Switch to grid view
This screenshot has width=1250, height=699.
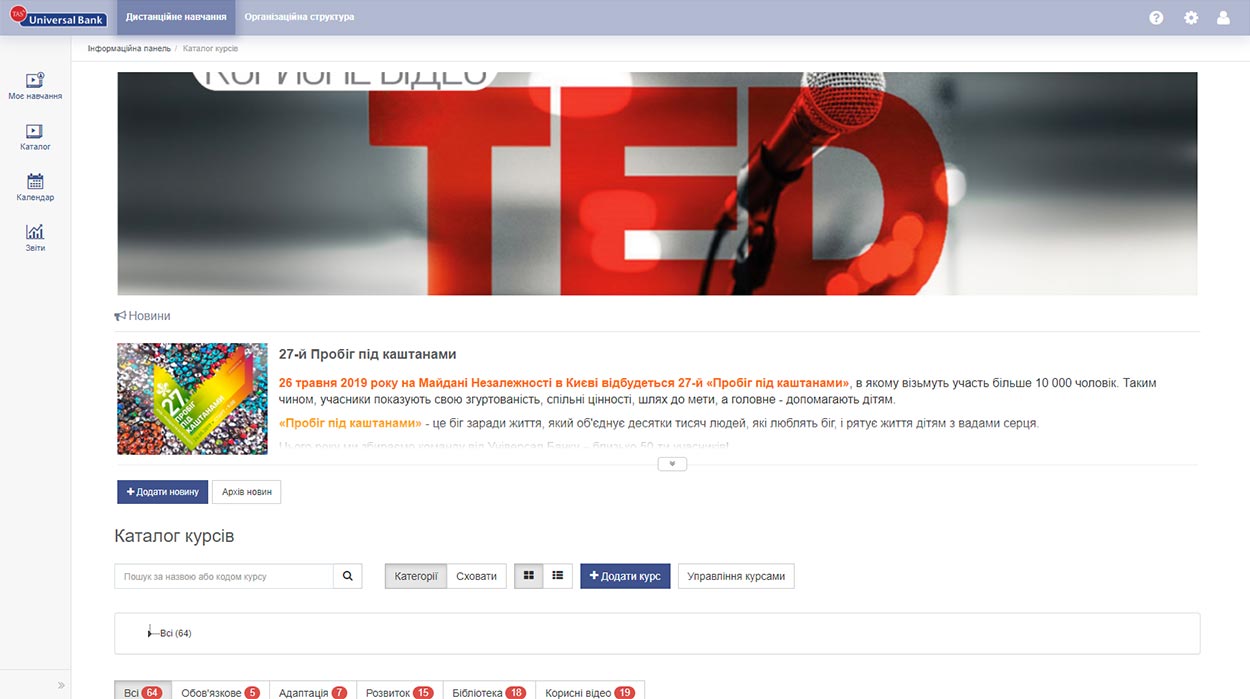pyautogui.click(x=529, y=576)
